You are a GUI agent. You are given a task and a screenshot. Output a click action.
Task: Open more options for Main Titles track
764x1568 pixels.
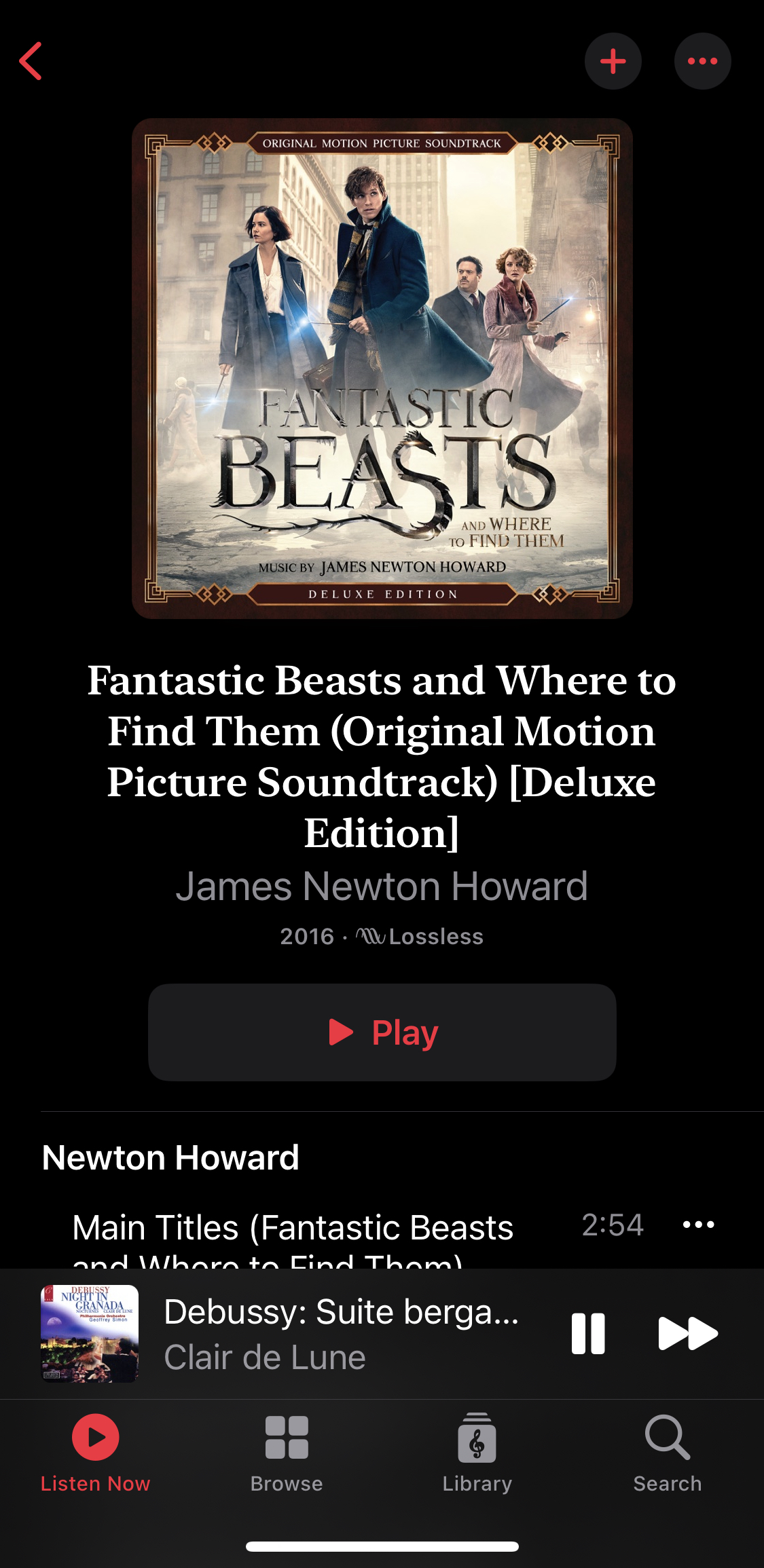[699, 1225]
